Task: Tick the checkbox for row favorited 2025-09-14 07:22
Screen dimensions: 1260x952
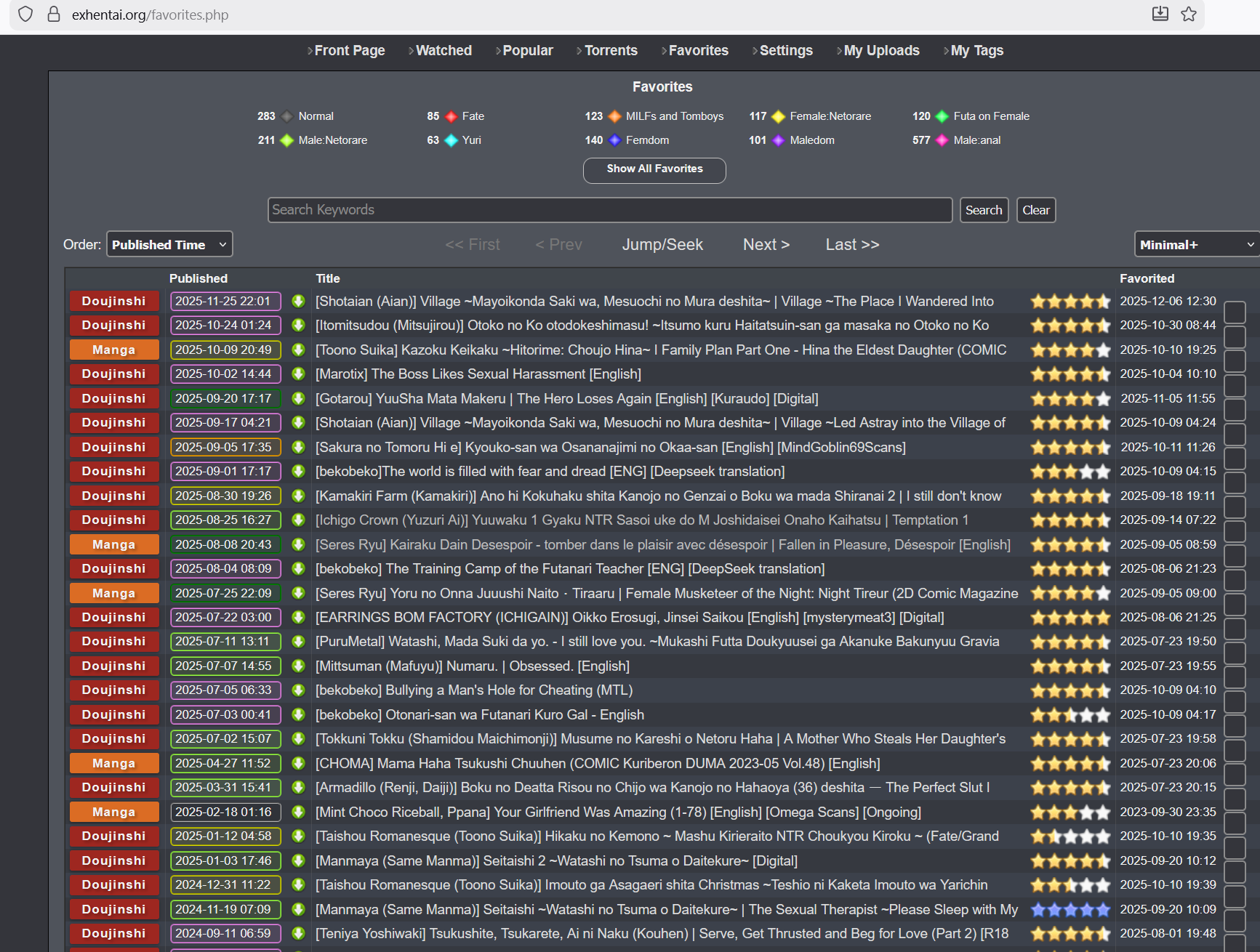Action: 1235,531
